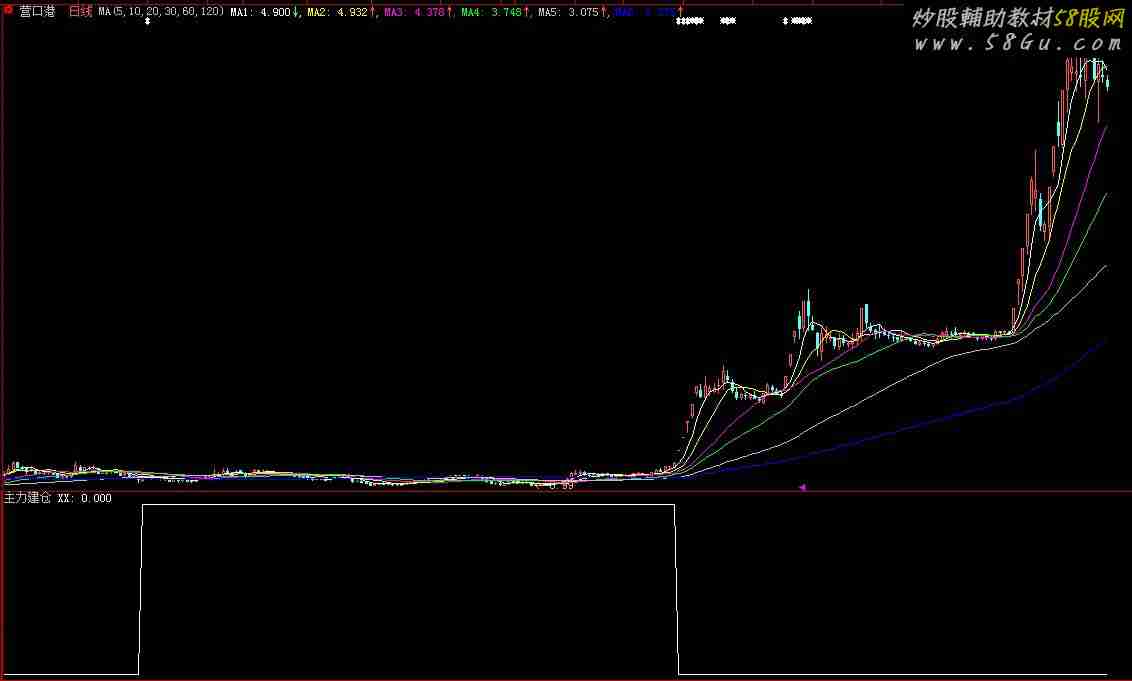Select the stock name 营口港
Viewport: 1132px width, 681px height.
point(38,12)
